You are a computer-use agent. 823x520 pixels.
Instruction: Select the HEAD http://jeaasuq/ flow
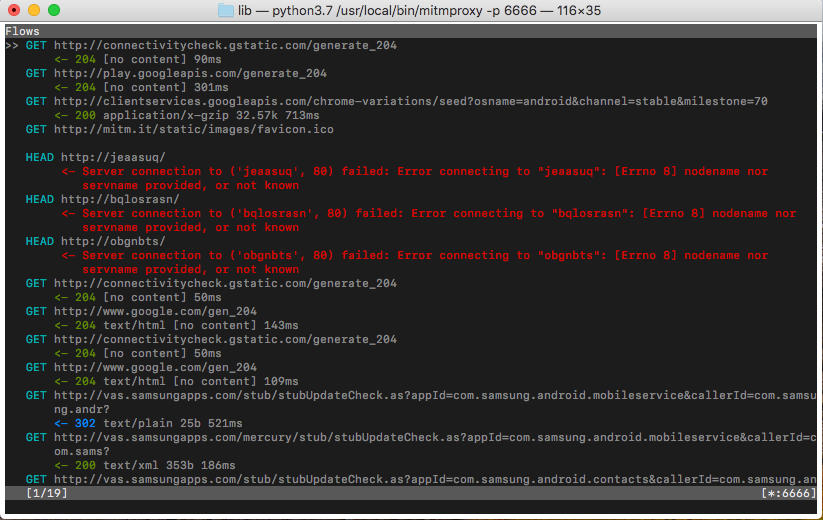[96, 157]
